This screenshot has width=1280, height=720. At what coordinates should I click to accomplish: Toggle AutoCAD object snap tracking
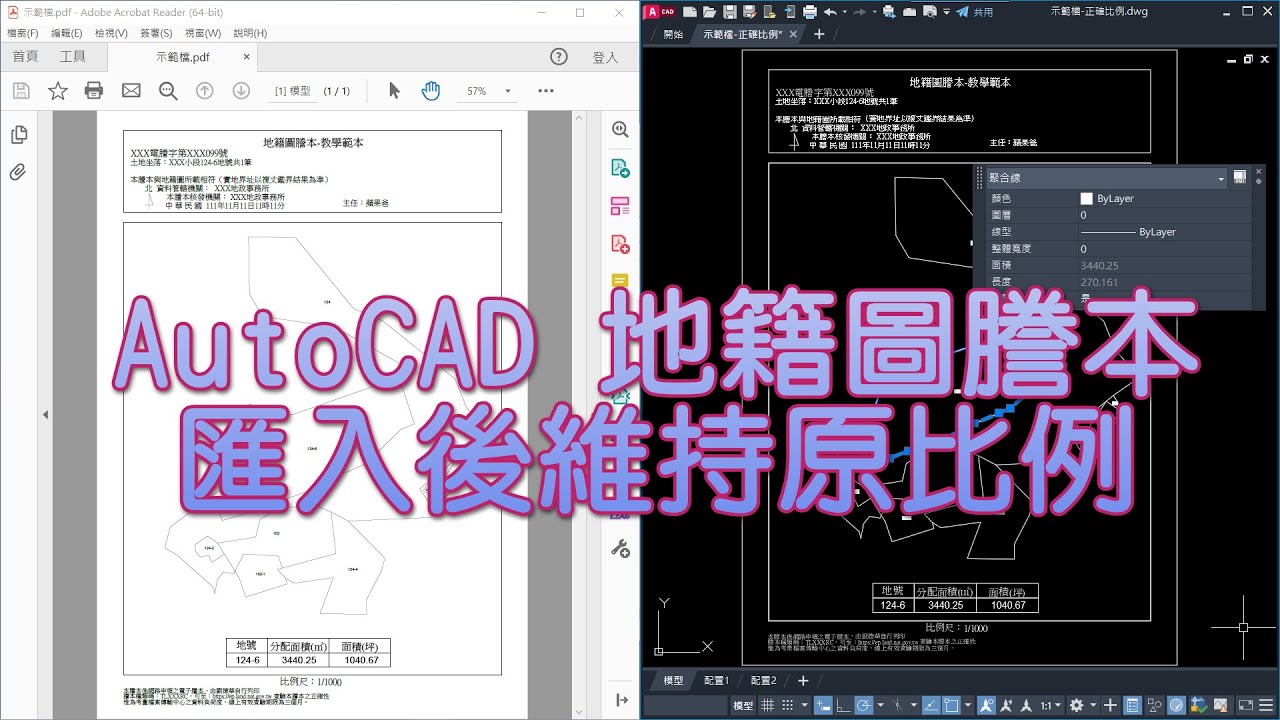931,705
